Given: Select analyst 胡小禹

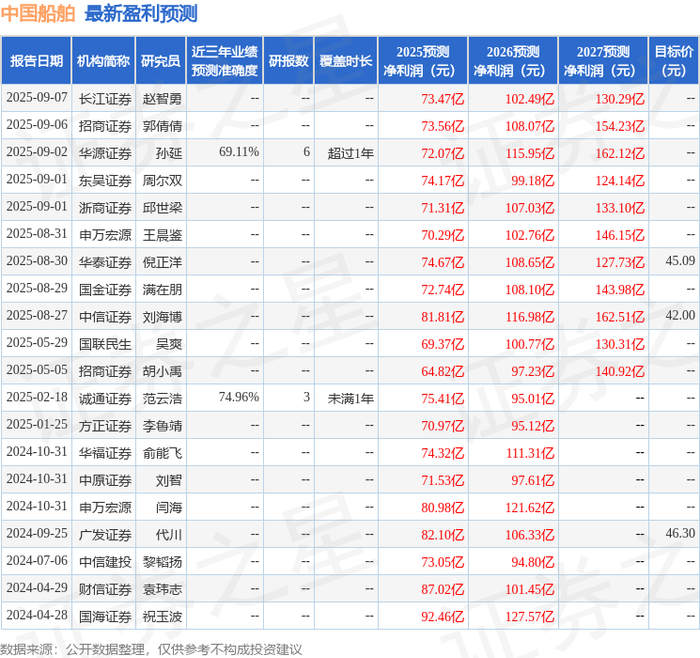Looking at the screenshot, I should [162, 371].
